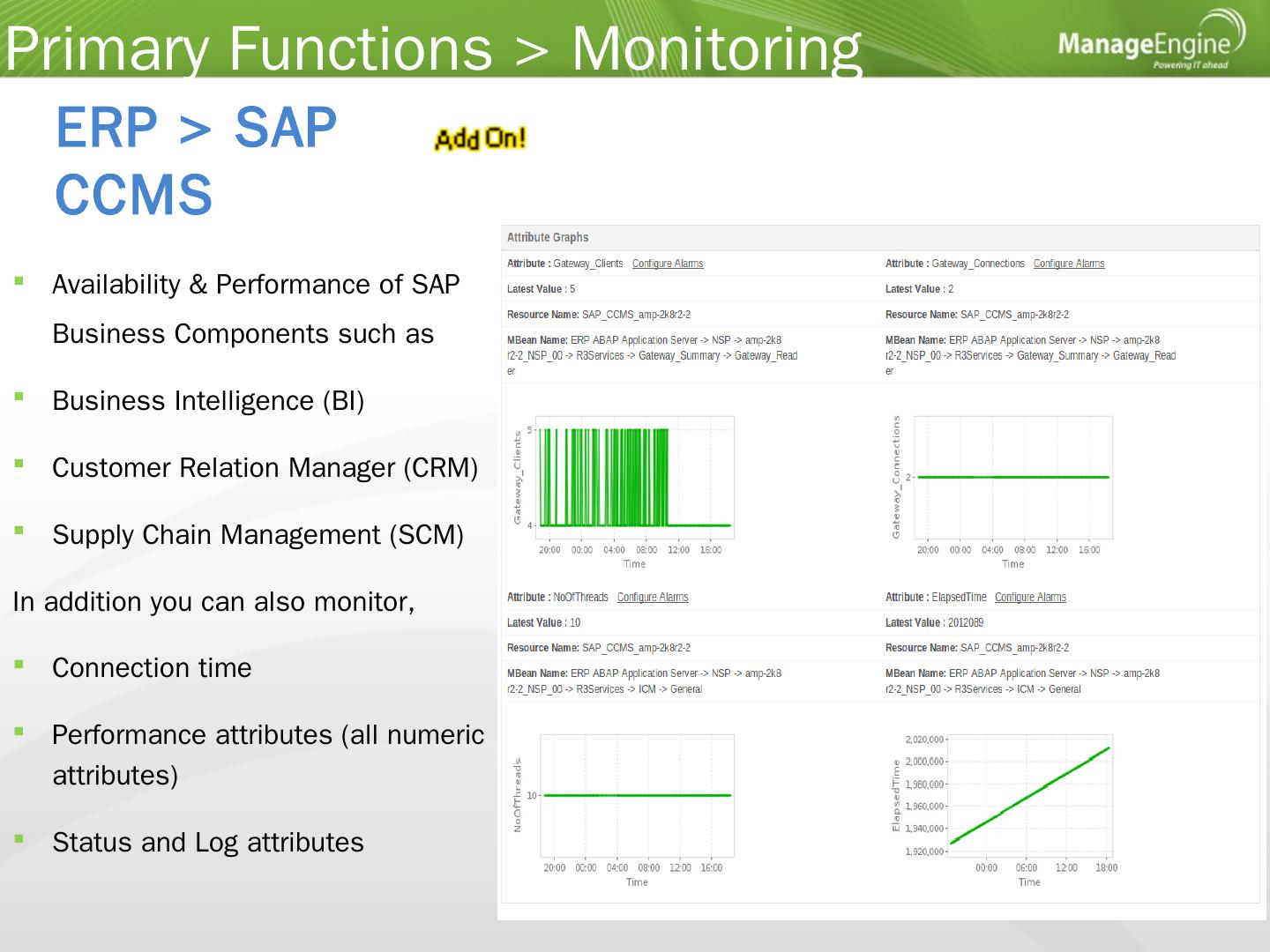Click the MBean Name text under NoOfThreads
Viewport: 1270px width, 952px height.
pos(644,681)
